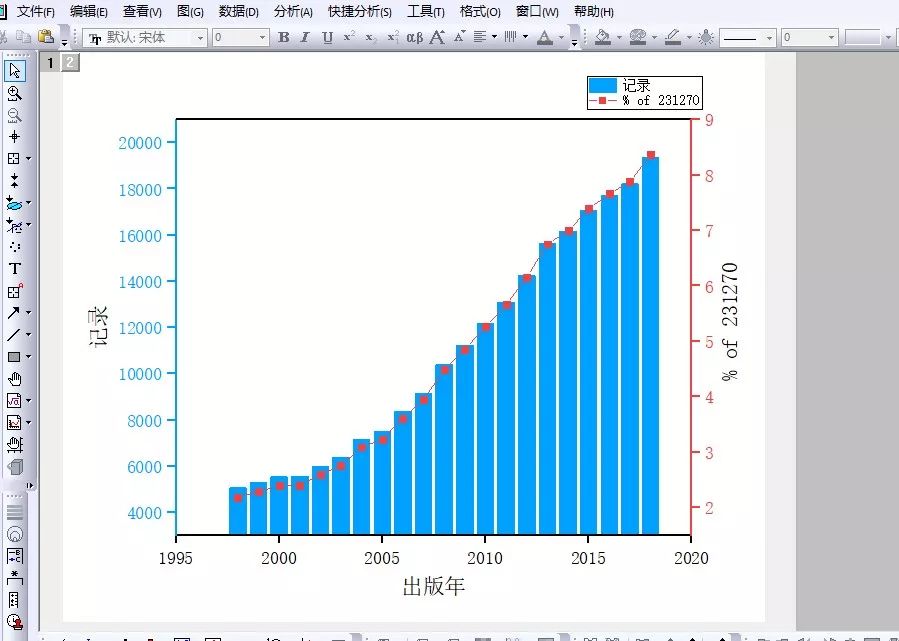Select the Data Selector tool

pos(14,181)
